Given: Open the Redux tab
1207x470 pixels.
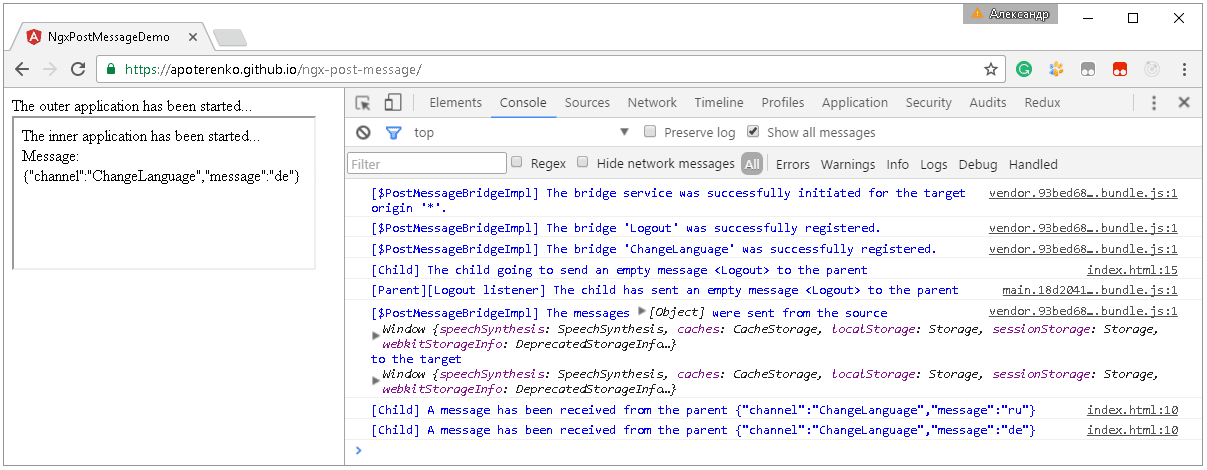Looking at the screenshot, I should [1042, 102].
